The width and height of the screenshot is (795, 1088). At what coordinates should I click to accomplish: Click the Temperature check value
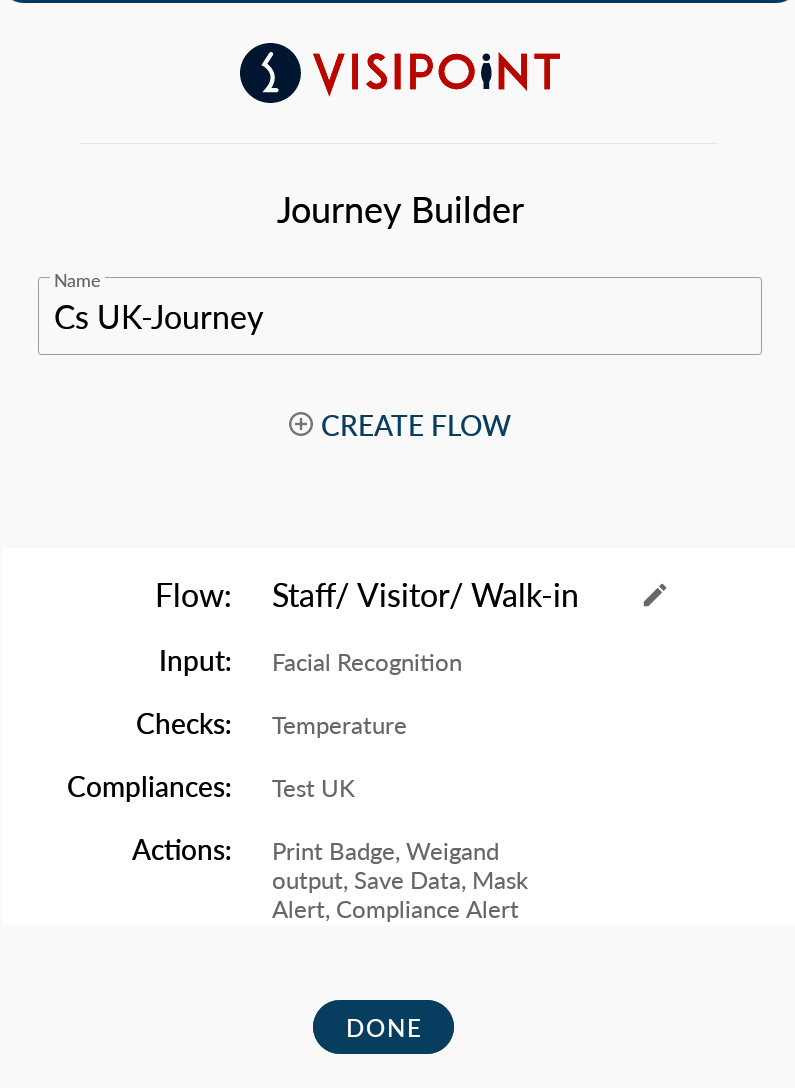(x=339, y=726)
